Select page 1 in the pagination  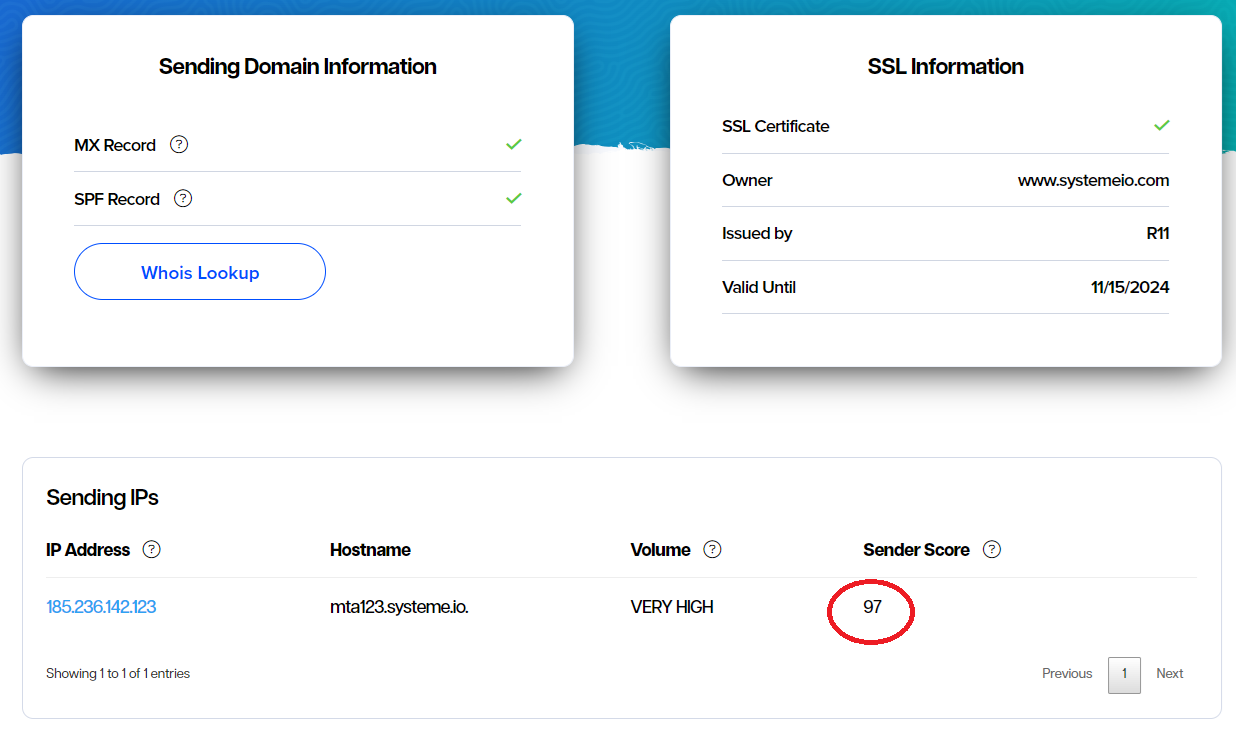click(x=1124, y=674)
